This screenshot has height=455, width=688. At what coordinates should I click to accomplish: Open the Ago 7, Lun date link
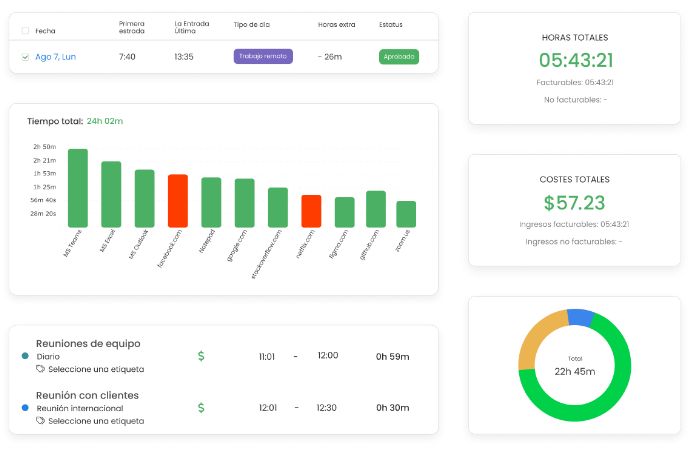tap(56, 57)
